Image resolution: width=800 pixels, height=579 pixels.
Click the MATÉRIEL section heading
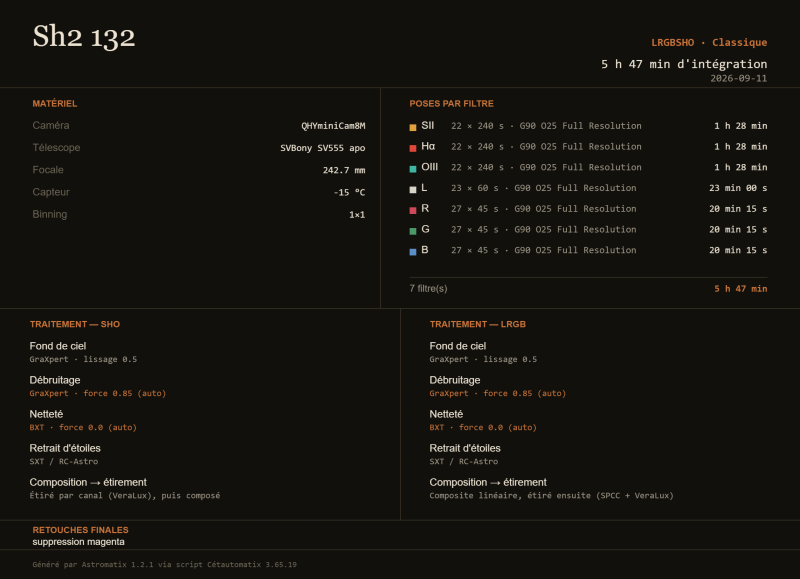[x=55, y=104]
